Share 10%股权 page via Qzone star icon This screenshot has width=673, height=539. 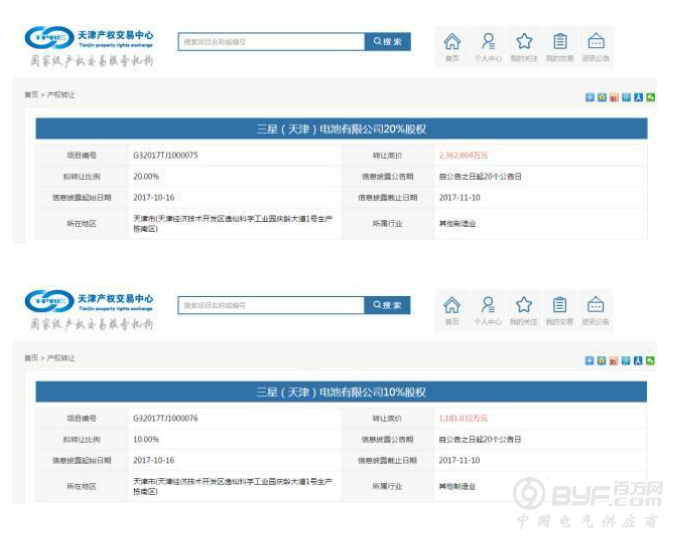[x=601, y=361]
